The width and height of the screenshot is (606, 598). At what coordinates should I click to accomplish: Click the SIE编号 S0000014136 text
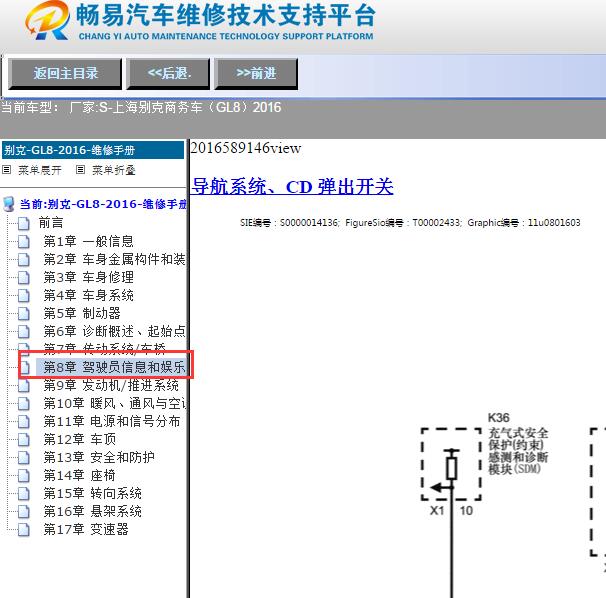click(289, 223)
